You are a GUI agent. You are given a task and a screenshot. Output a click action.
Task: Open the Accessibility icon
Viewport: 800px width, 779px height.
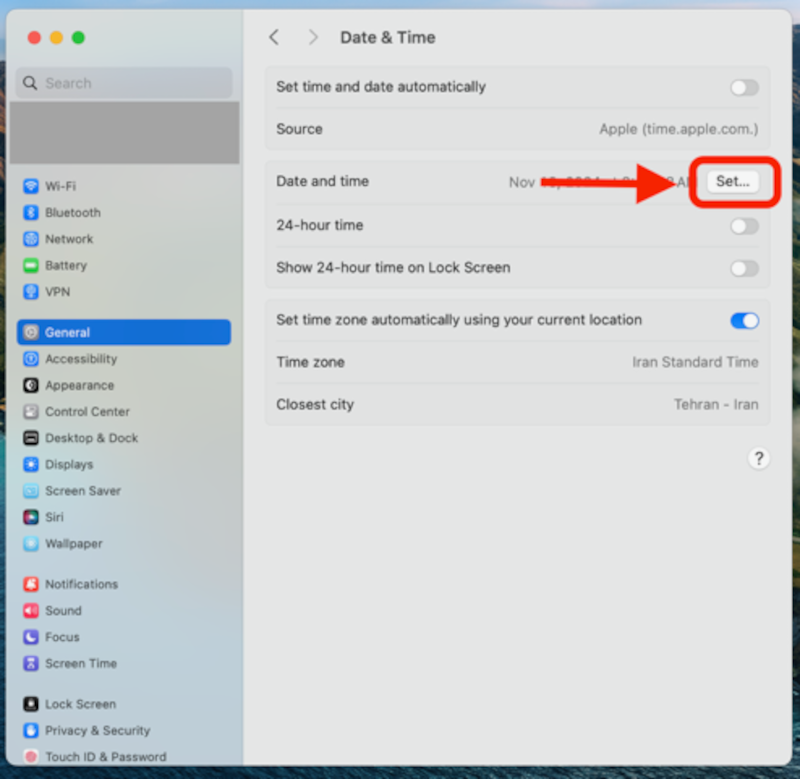click(x=31, y=359)
